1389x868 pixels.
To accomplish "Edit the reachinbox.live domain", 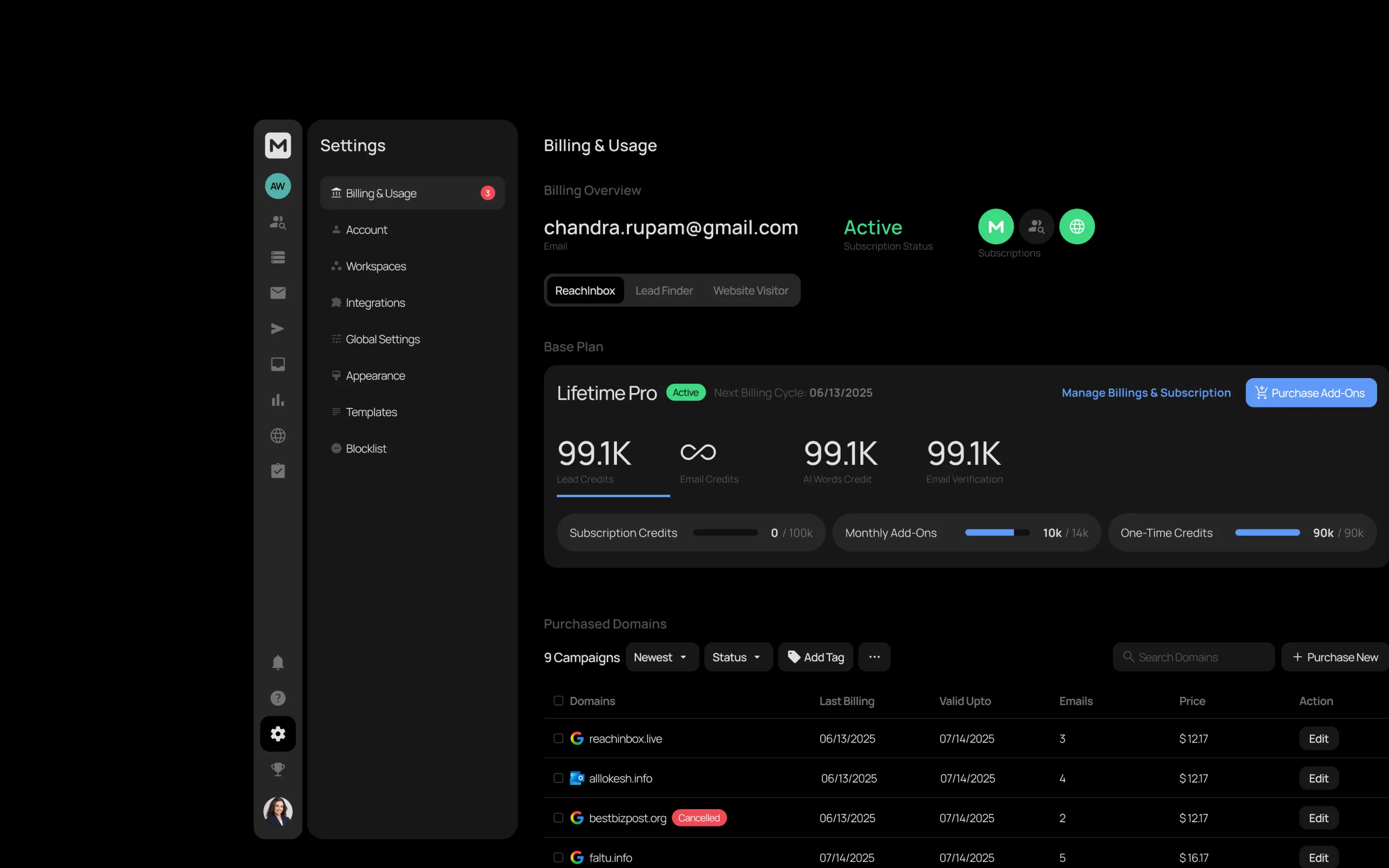I will [x=1319, y=738].
